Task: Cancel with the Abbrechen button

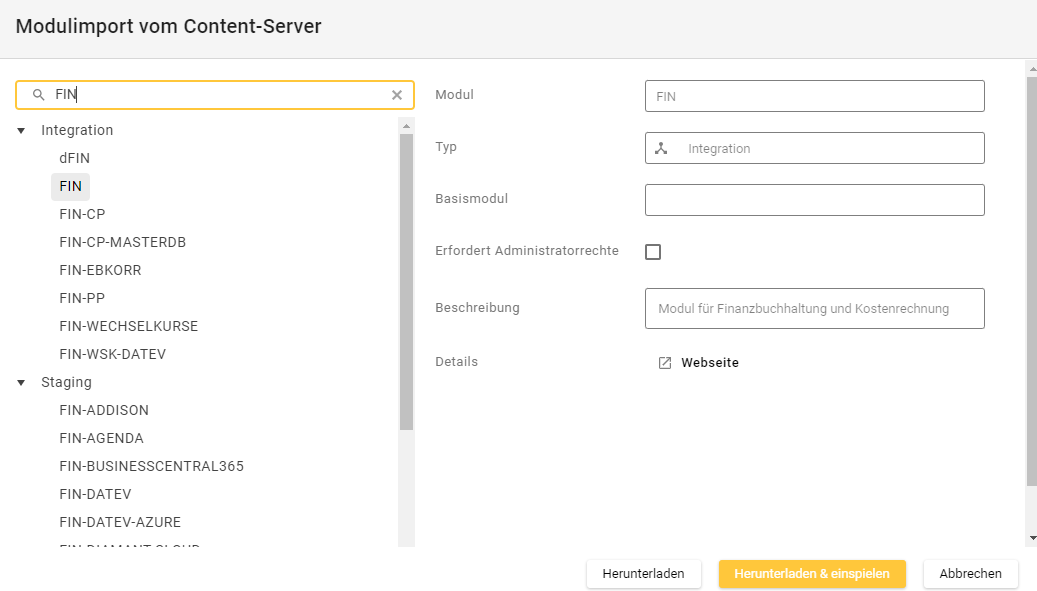Action: tap(970, 574)
